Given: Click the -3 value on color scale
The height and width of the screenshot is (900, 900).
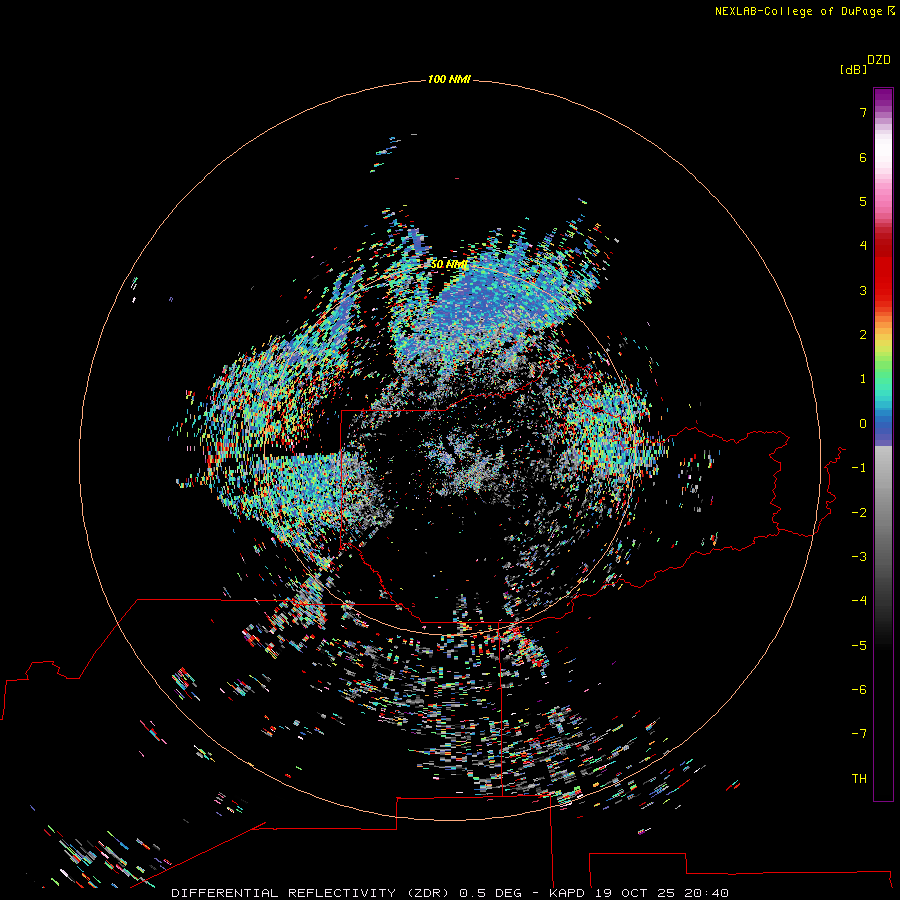Looking at the screenshot, I should coord(859,557).
